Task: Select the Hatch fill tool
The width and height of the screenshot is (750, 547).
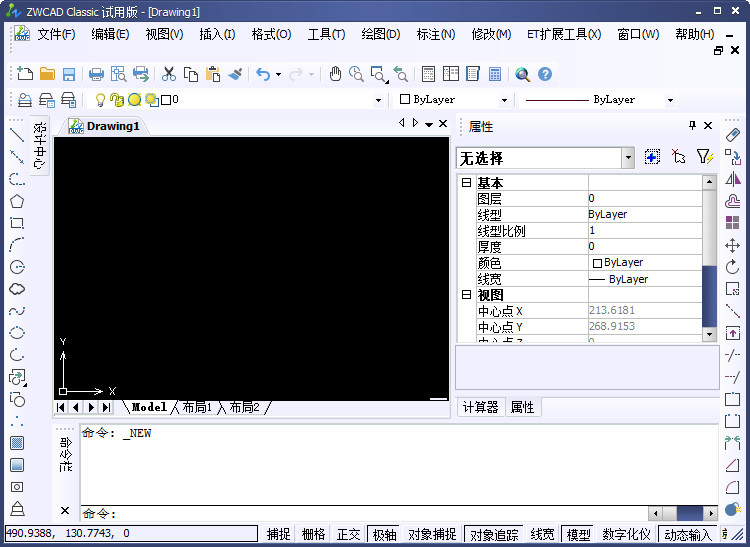Action: point(17,443)
